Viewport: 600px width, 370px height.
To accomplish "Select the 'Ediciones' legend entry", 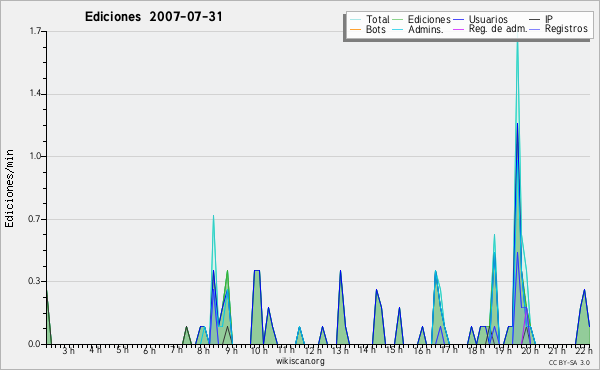I will pos(429,19).
